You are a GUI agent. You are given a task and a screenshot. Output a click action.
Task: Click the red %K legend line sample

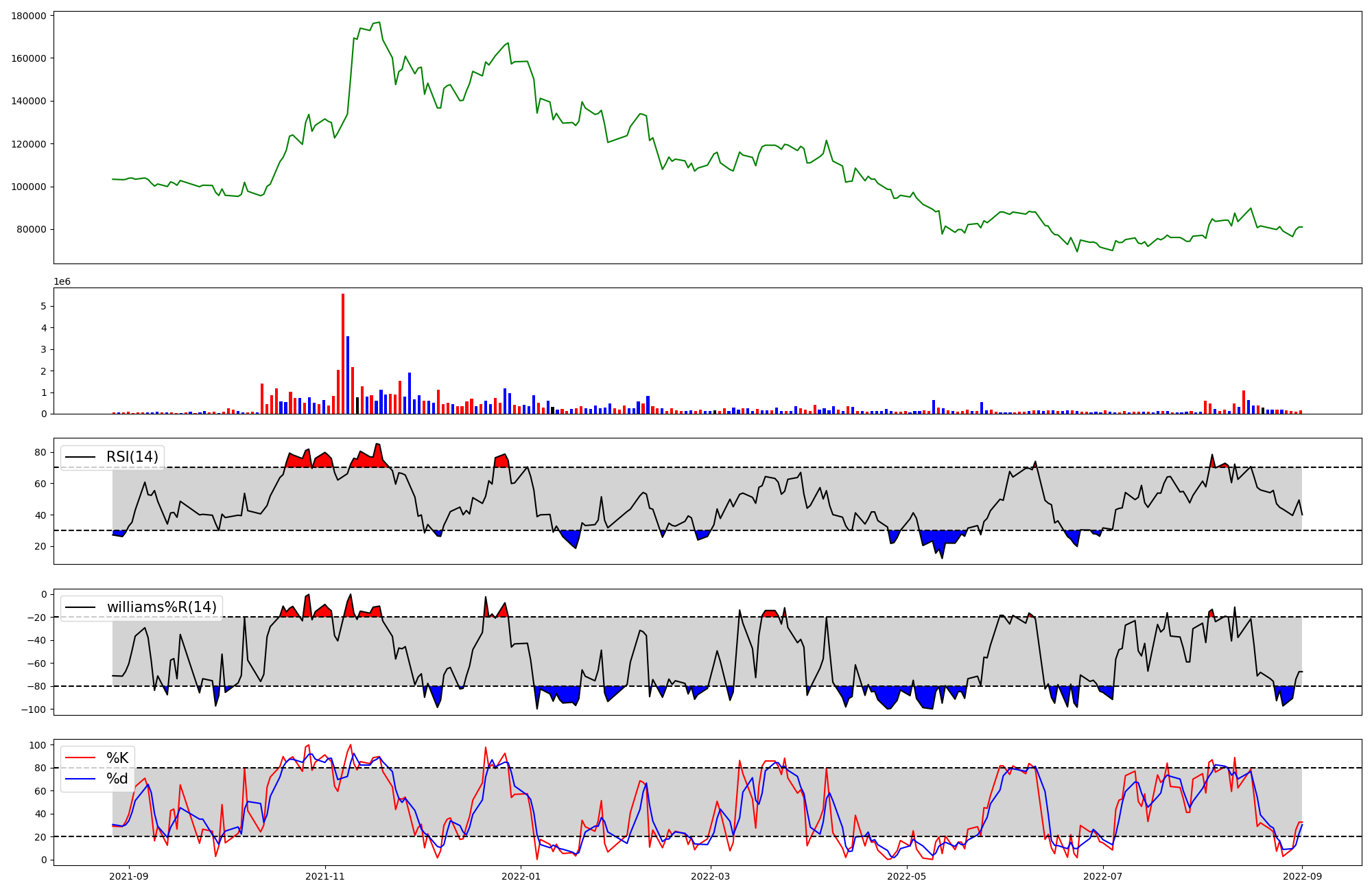tap(80, 758)
